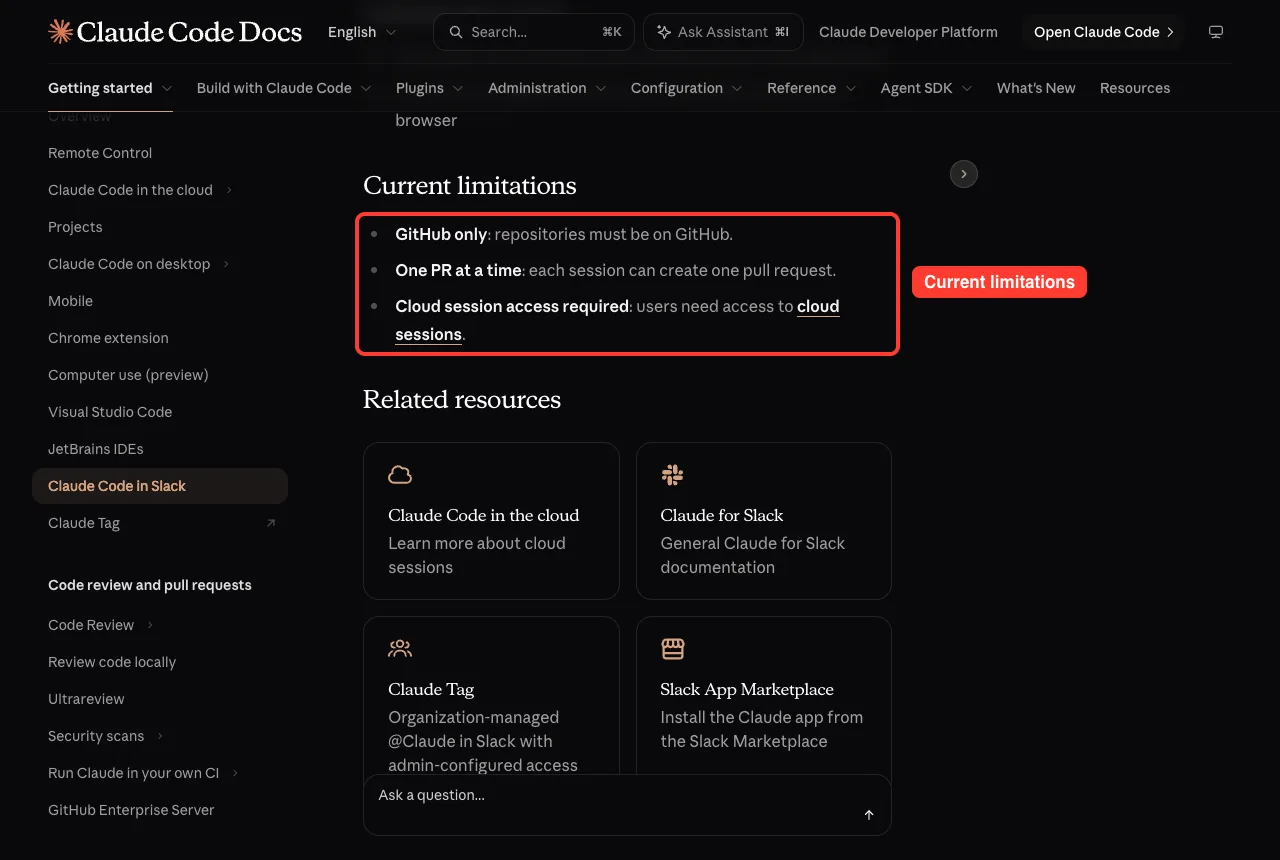Click the cloud icon on the Claude Code in the cloud card
The width and height of the screenshot is (1280, 860).
pyautogui.click(x=400, y=475)
